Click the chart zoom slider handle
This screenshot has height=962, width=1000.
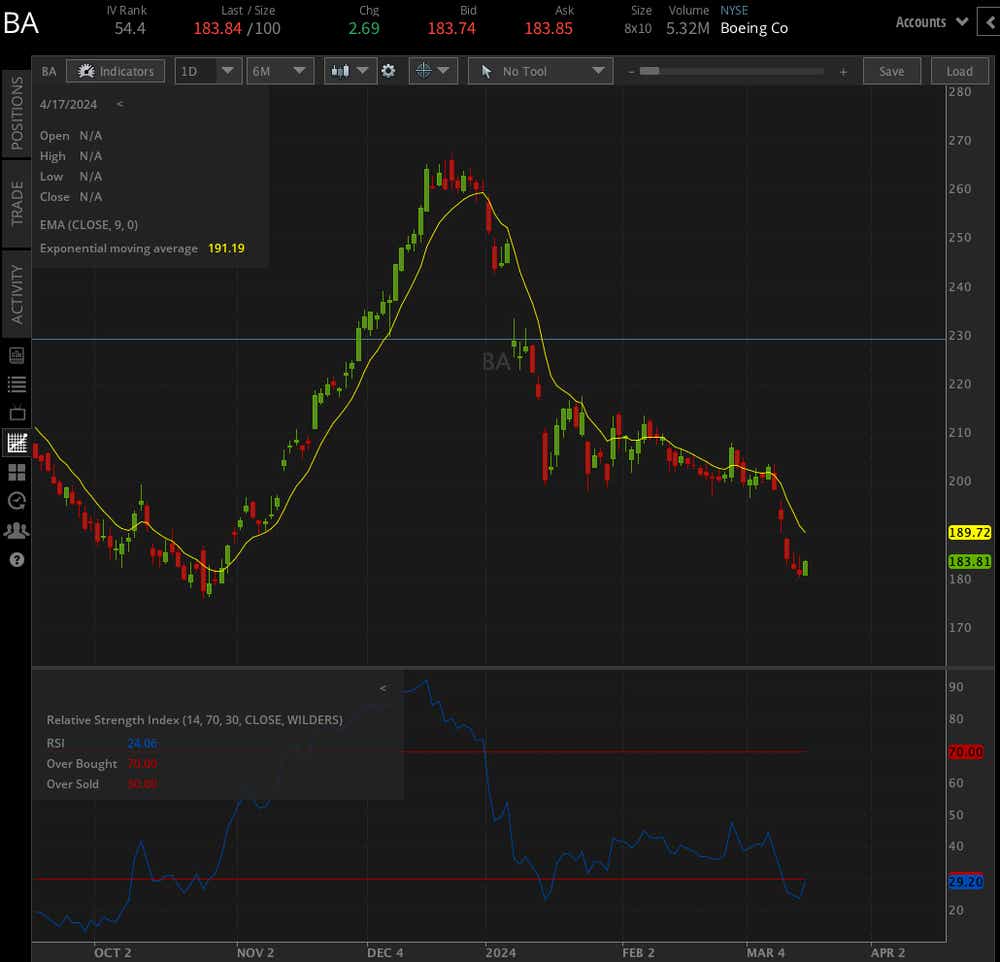click(x=649, y=71)
